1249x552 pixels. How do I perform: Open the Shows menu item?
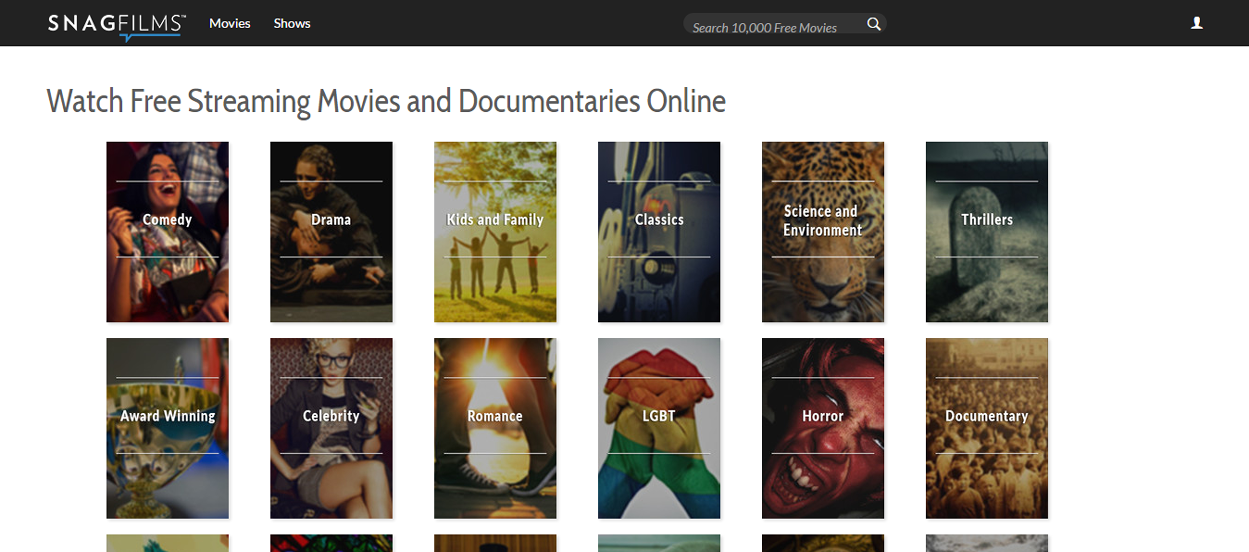292,23
